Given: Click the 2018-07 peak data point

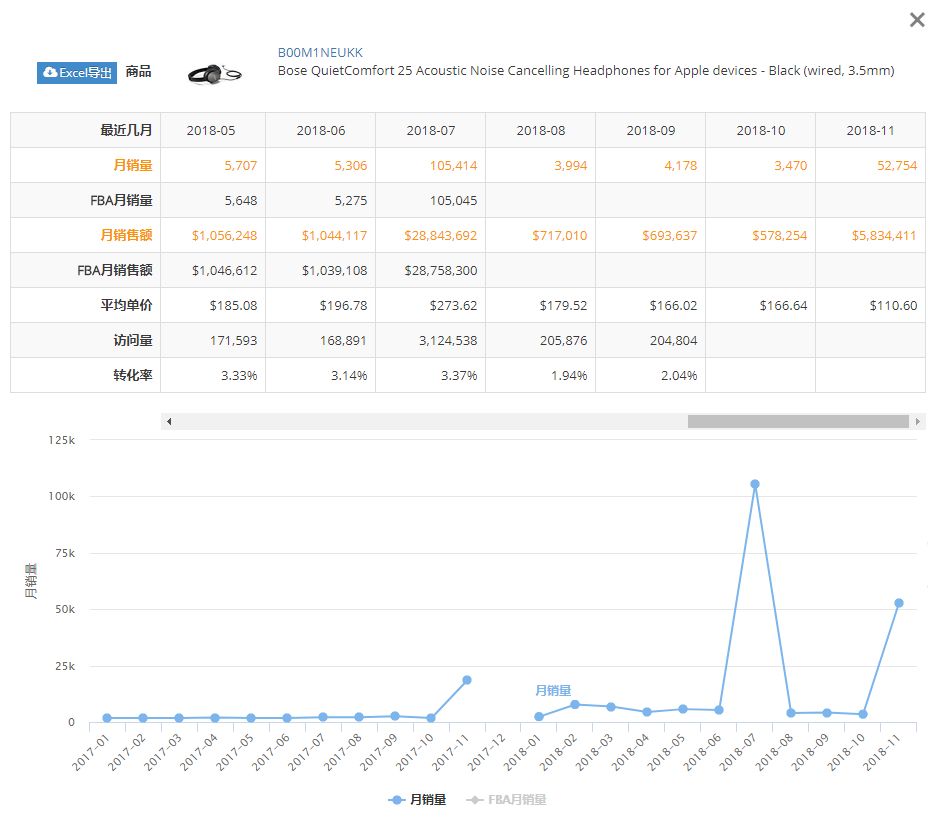Looking at the screenshot, I should point(755,484).
